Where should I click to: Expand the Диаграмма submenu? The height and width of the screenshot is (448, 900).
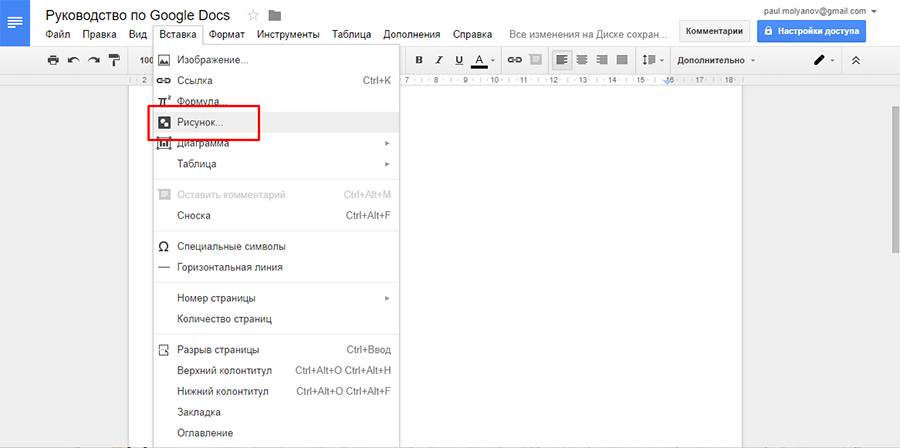coord(276,143)
